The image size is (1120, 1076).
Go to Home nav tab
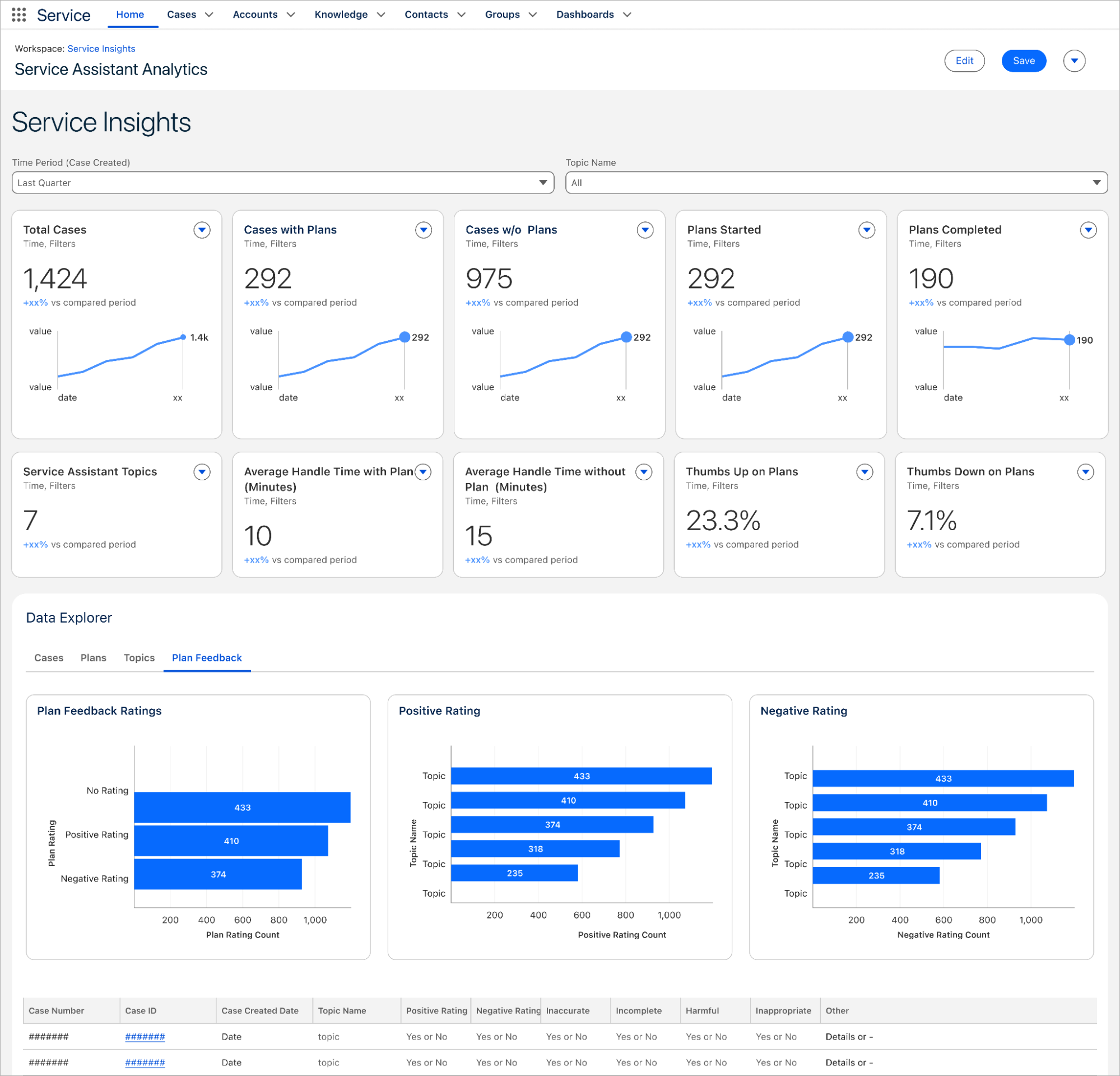131,15
